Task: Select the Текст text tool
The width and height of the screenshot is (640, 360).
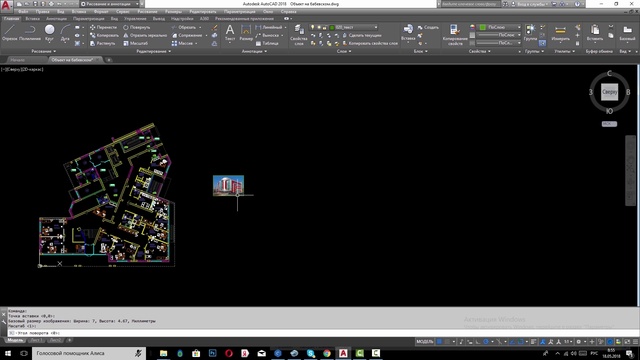Action: [x=230, y=33]
